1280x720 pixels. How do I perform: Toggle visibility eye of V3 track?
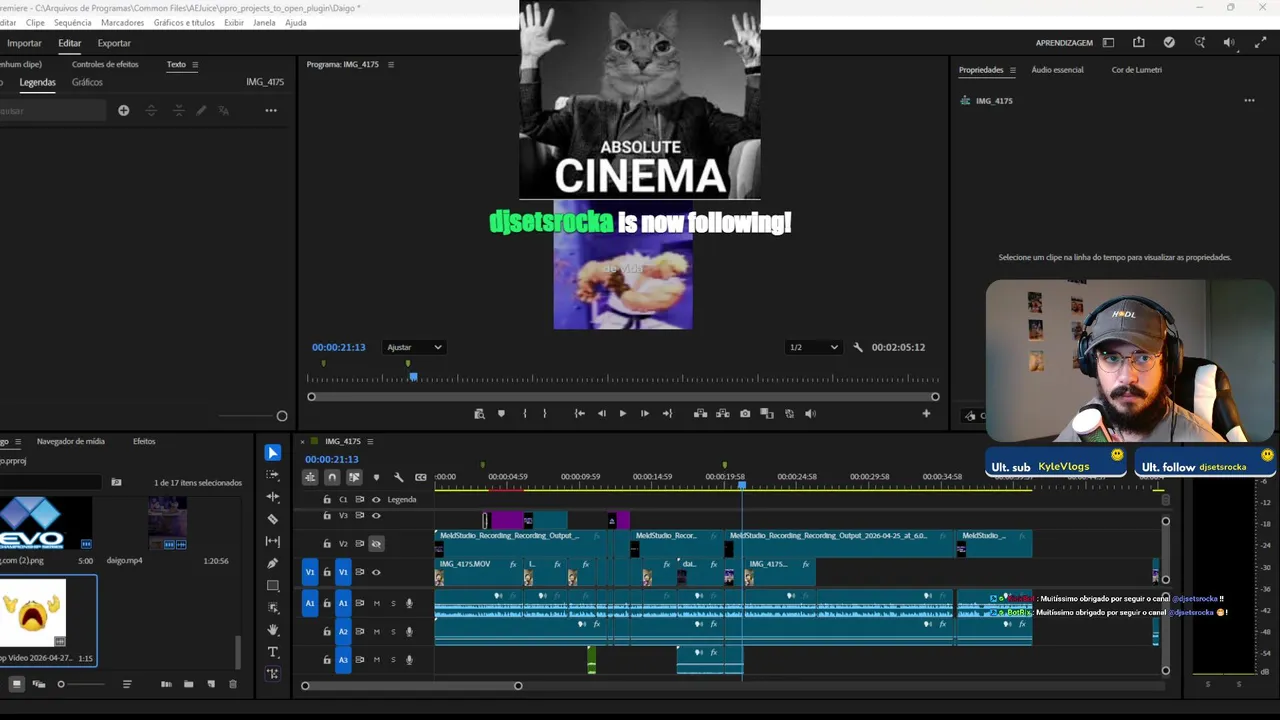pos(376,516)
